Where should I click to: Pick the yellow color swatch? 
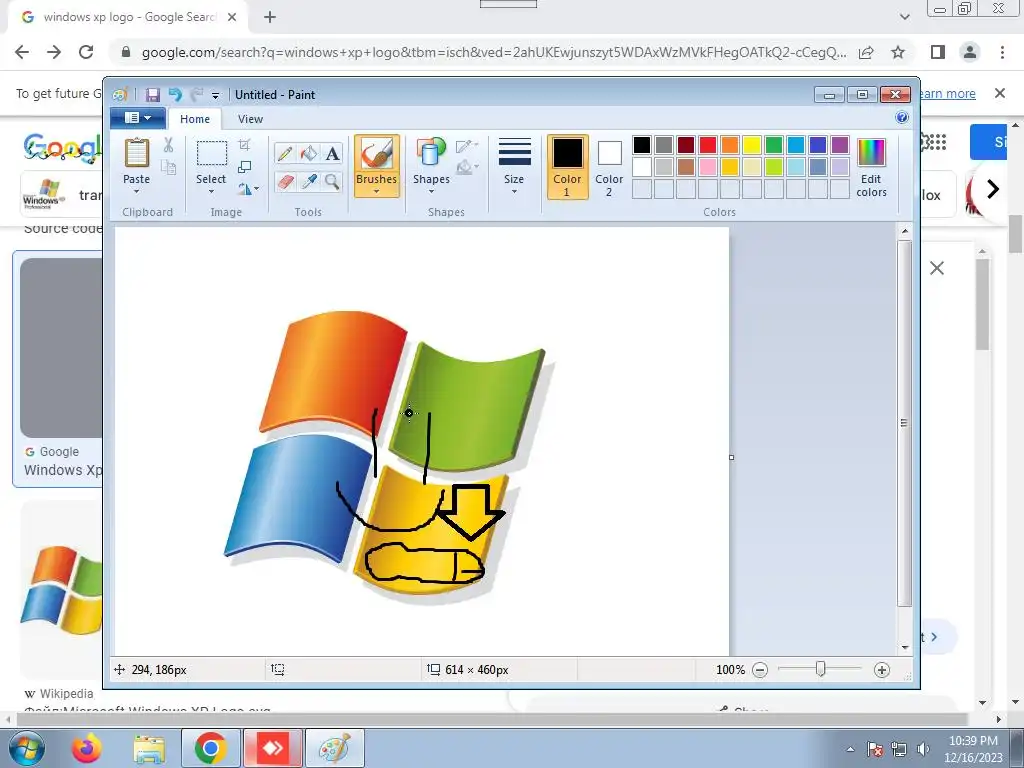coord(752,145)
